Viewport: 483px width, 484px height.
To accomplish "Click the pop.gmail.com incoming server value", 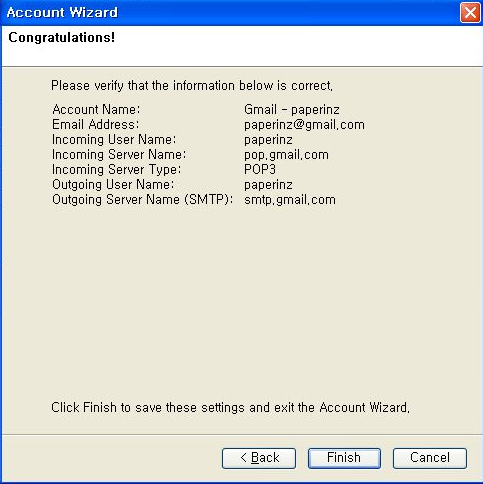I will coord(286,155).
